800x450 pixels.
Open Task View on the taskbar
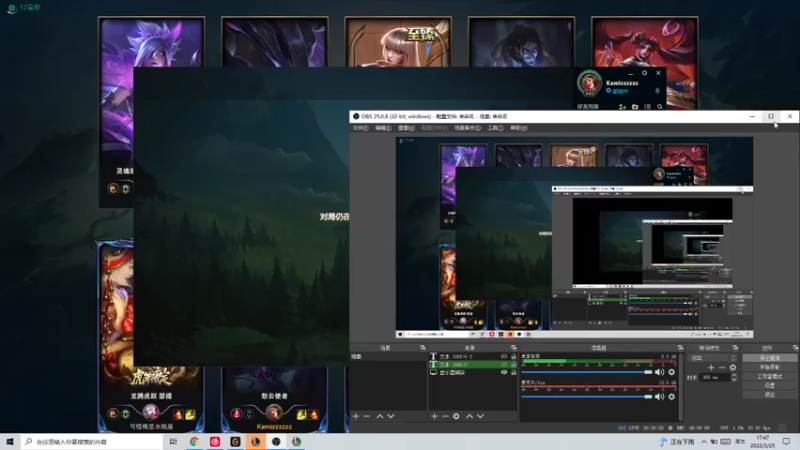pos(173,442)
